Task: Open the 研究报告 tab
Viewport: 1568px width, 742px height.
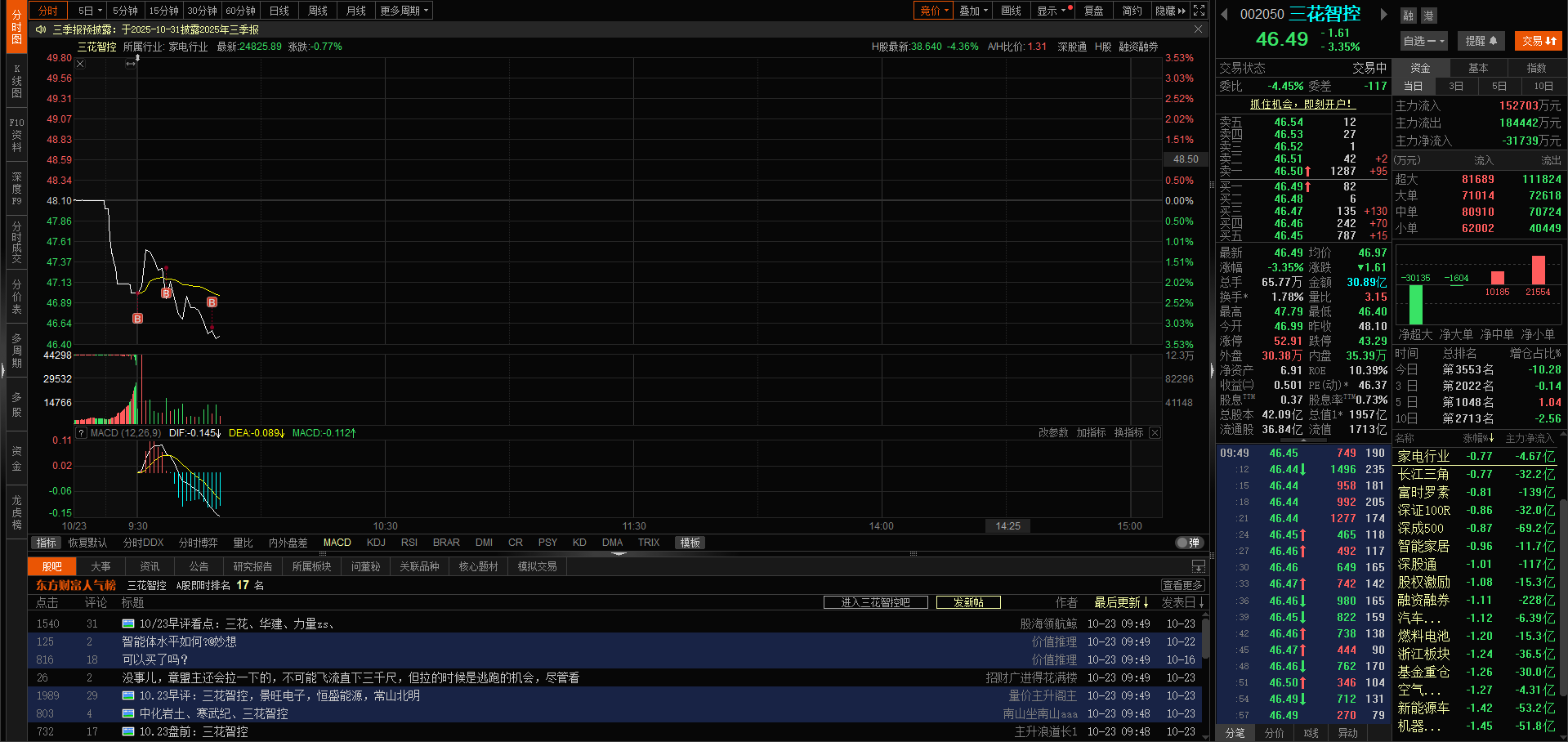Action: click(x=252, y=566)
